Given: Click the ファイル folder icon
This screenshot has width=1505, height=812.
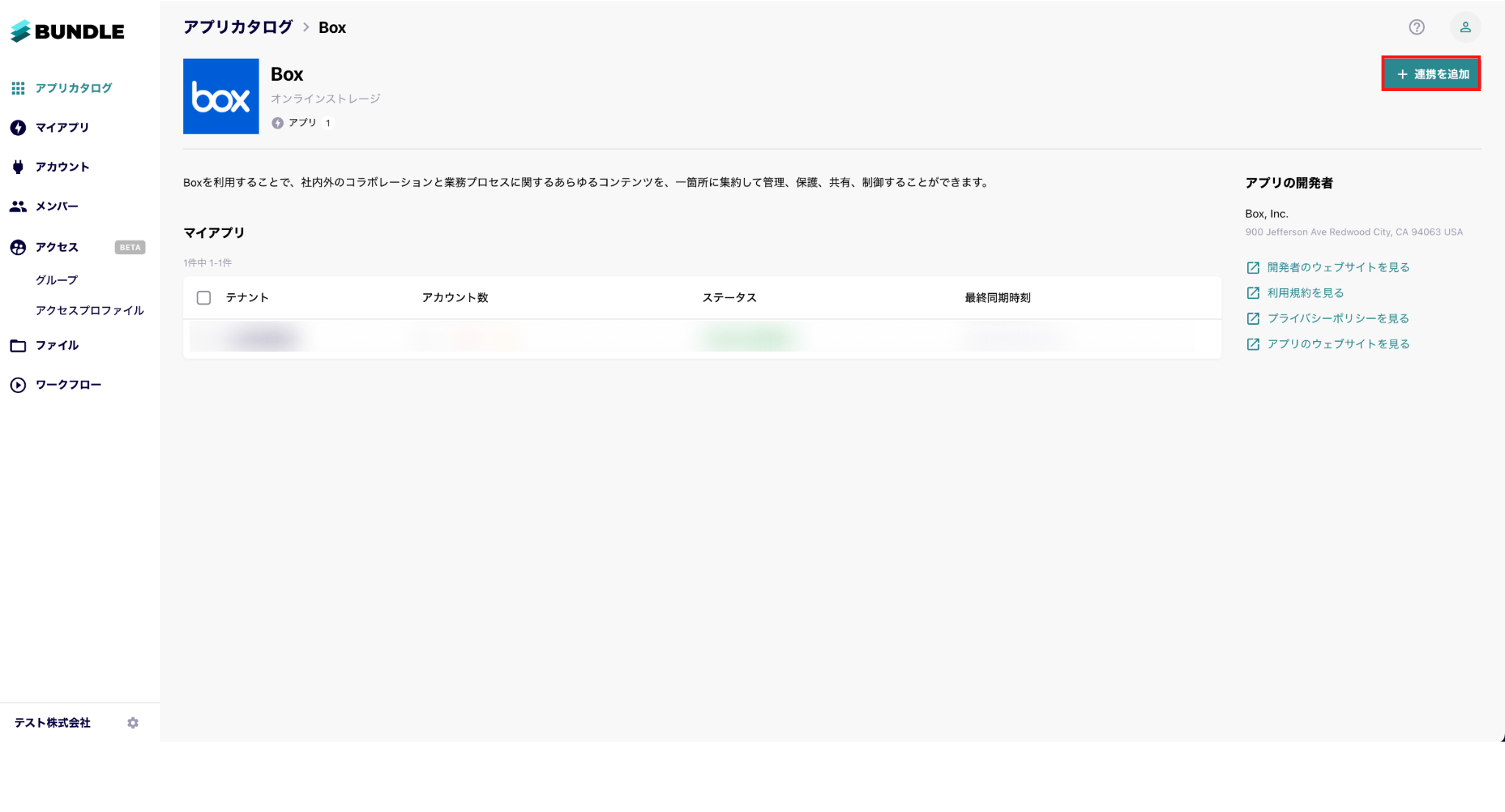Looking at the screenshot, I should pos(18,345).
